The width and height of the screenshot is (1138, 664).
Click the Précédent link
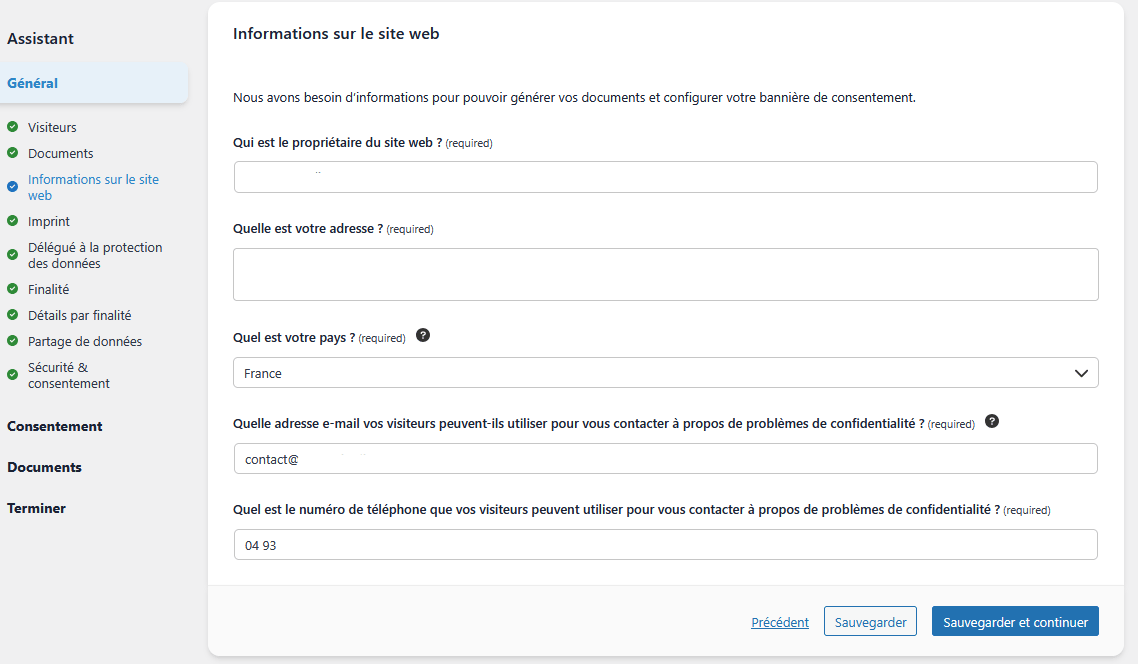pos(780,621)
